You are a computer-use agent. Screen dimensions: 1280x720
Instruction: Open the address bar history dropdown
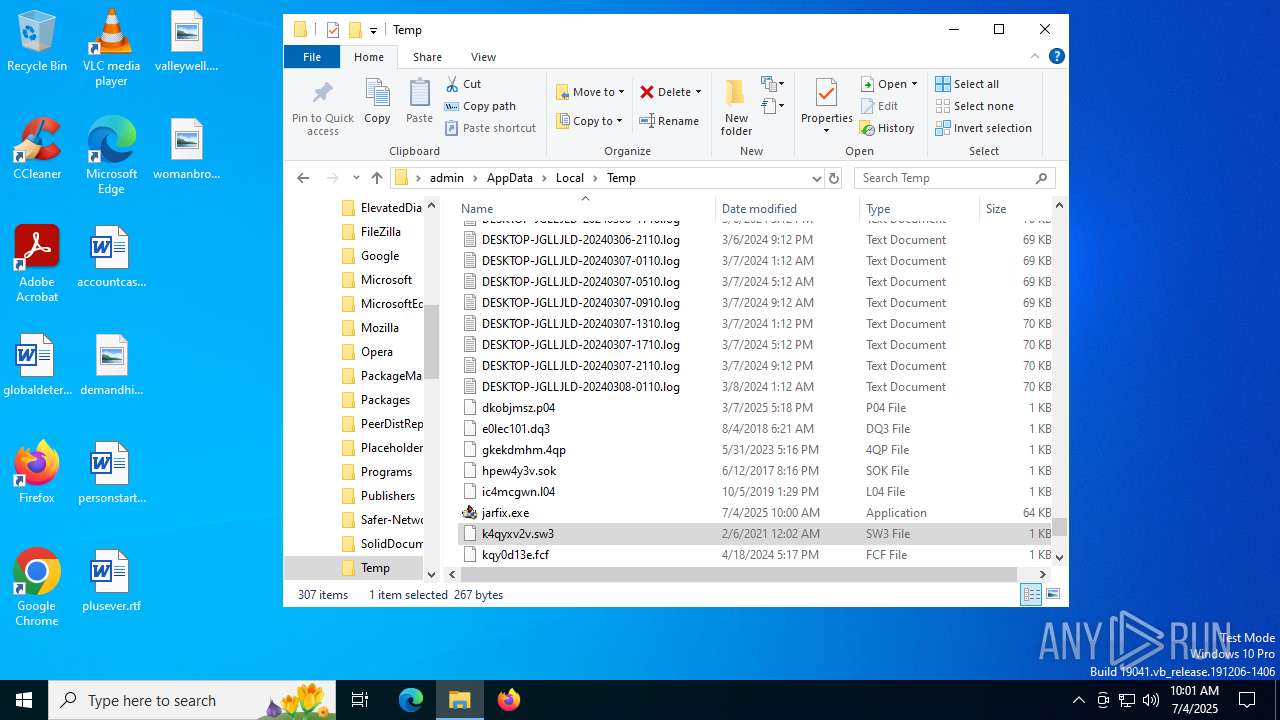(x=816, y=178)
